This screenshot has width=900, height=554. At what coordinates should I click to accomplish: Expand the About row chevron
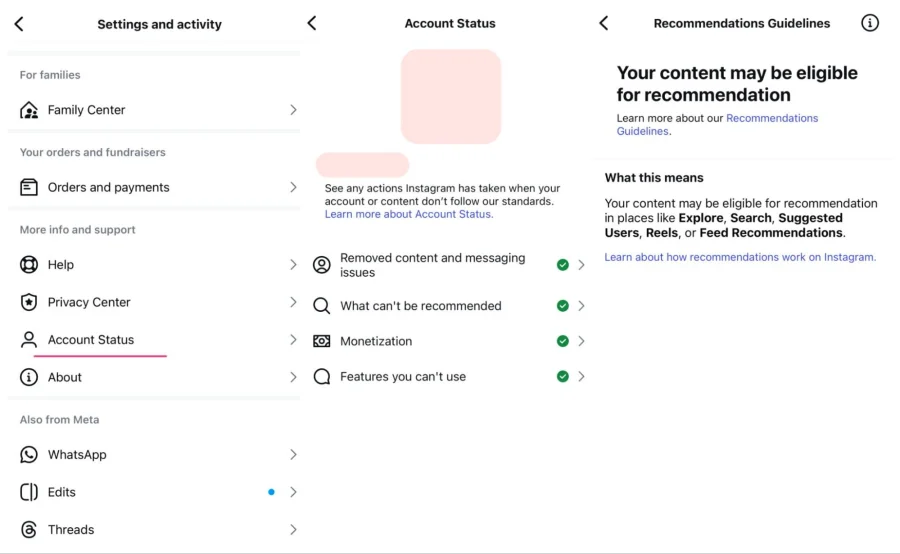pyautogui.click(x=293, y=377)
